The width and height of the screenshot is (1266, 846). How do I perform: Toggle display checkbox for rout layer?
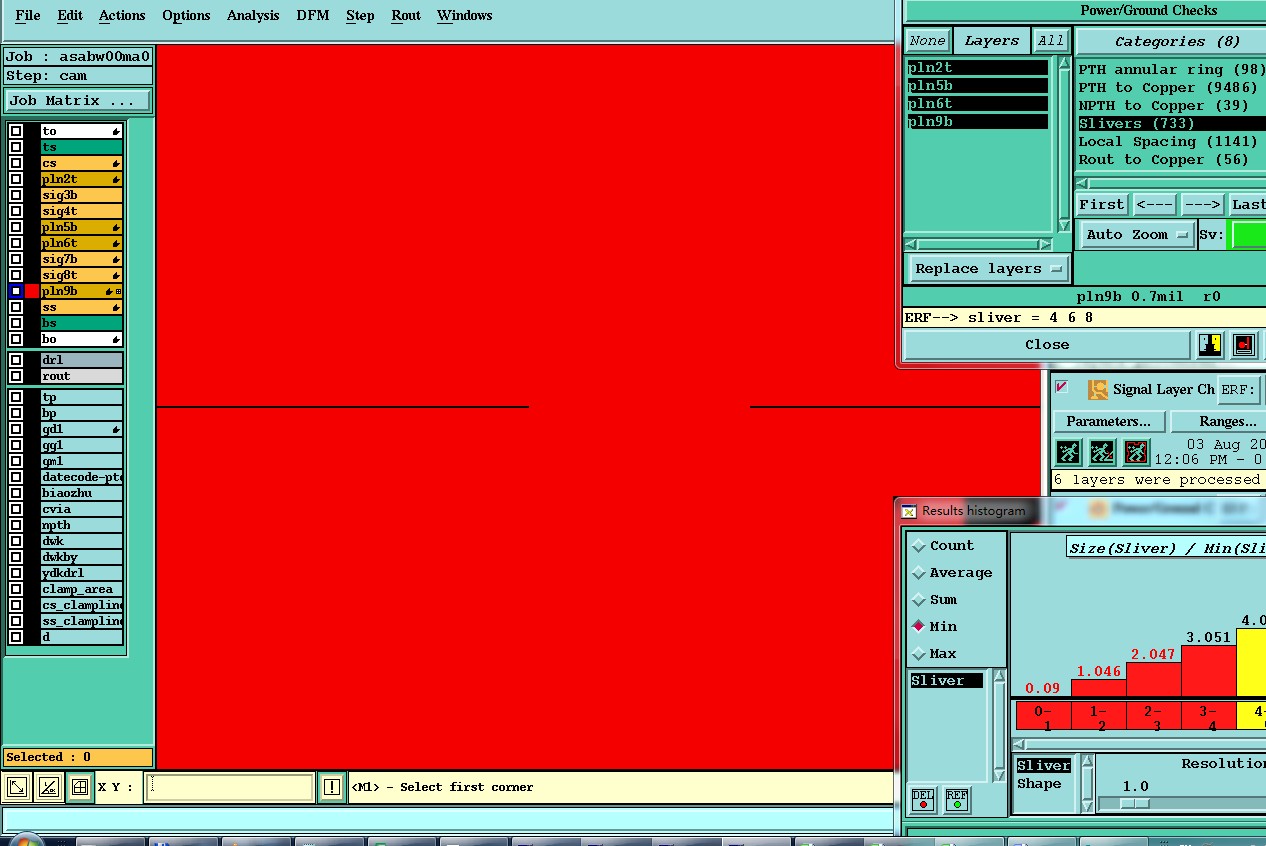point(16,376)
